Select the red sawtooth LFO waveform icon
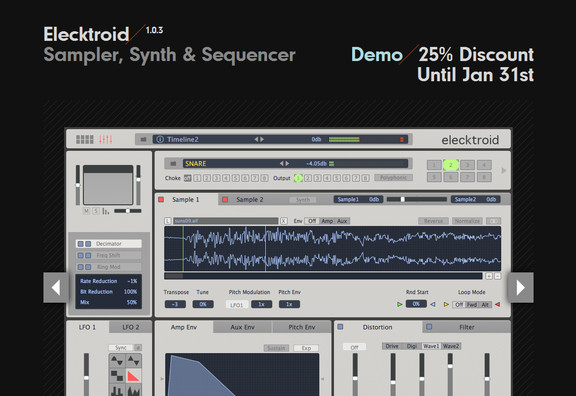The image size is (576, 396). 133,376
